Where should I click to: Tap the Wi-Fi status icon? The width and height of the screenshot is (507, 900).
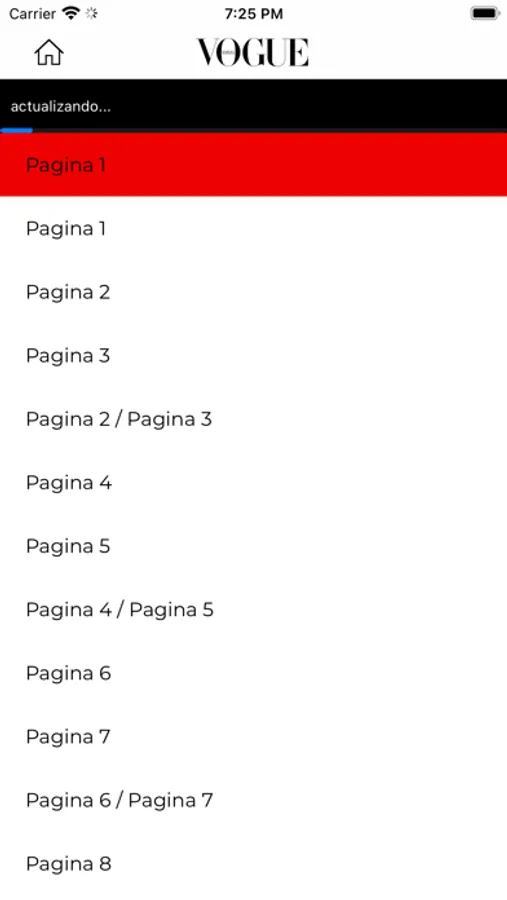point(71,14)
